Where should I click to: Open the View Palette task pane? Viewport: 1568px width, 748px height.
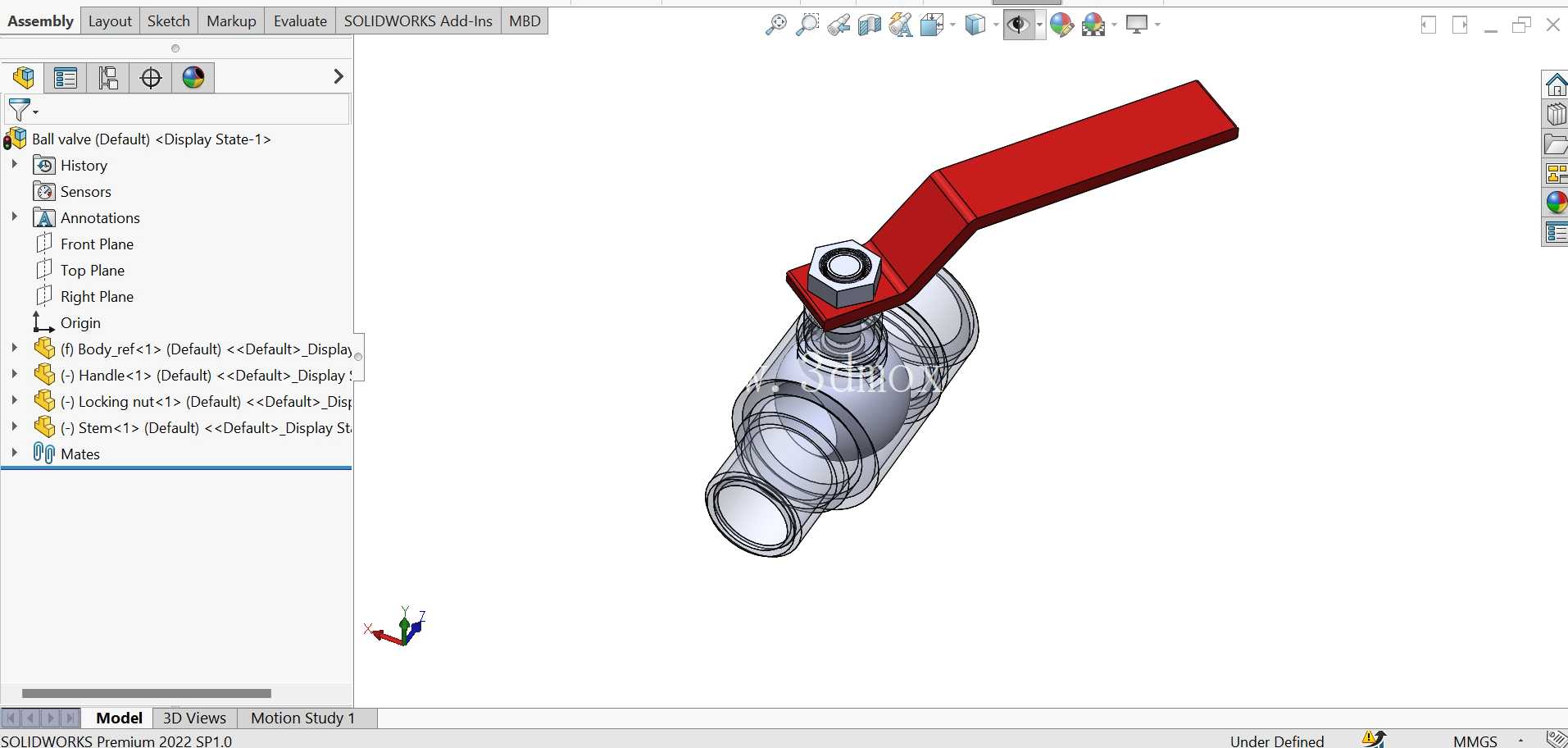click(x=1556, y=173)
